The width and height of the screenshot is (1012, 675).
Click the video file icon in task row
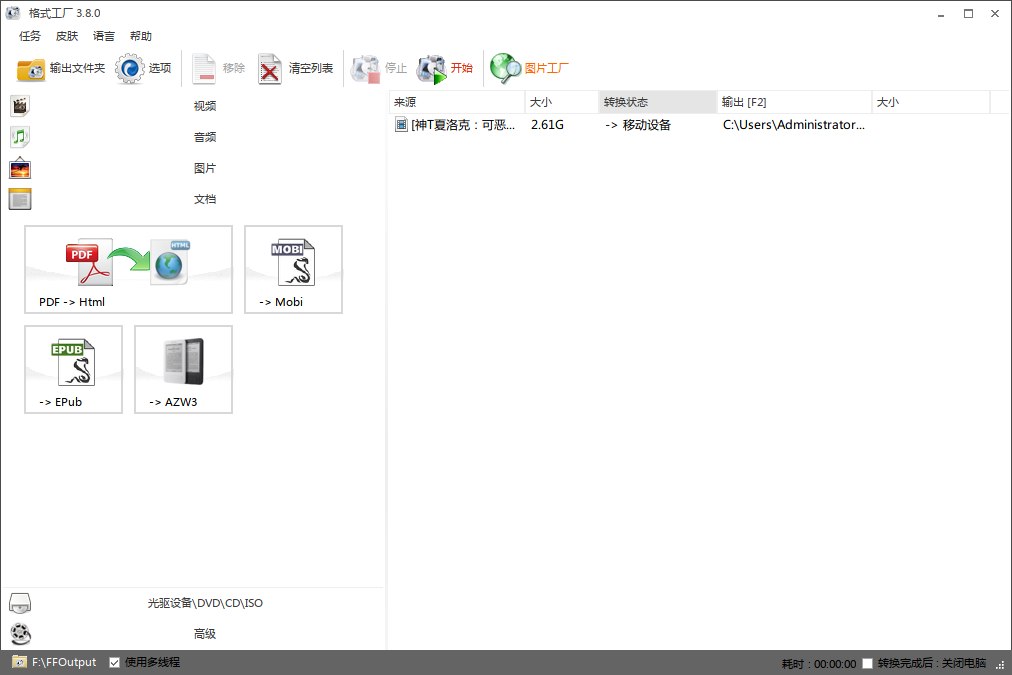click(x=401, y=125)
